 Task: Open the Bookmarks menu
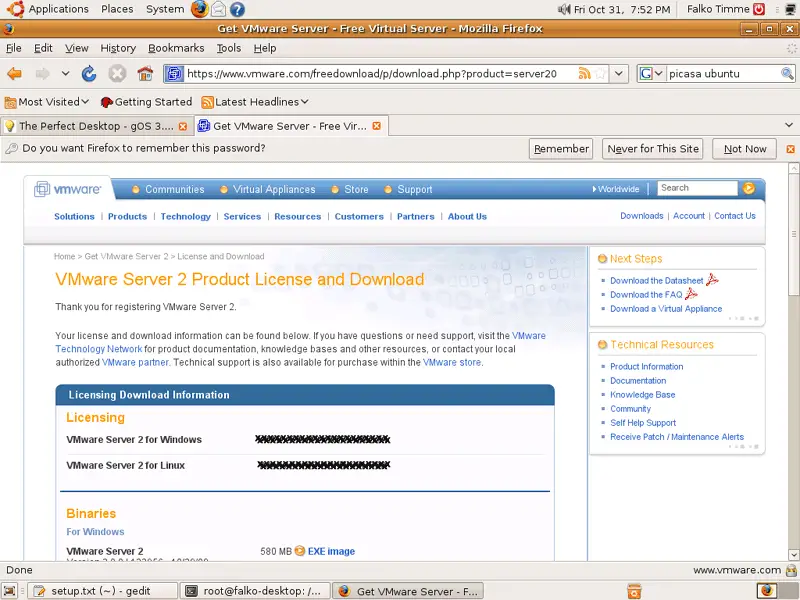click(x=176, y=48)
